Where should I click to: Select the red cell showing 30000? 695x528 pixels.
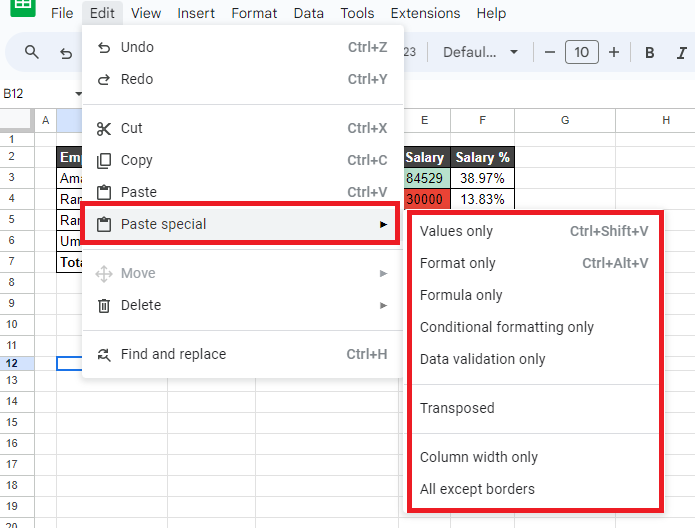tap(426, 199)
